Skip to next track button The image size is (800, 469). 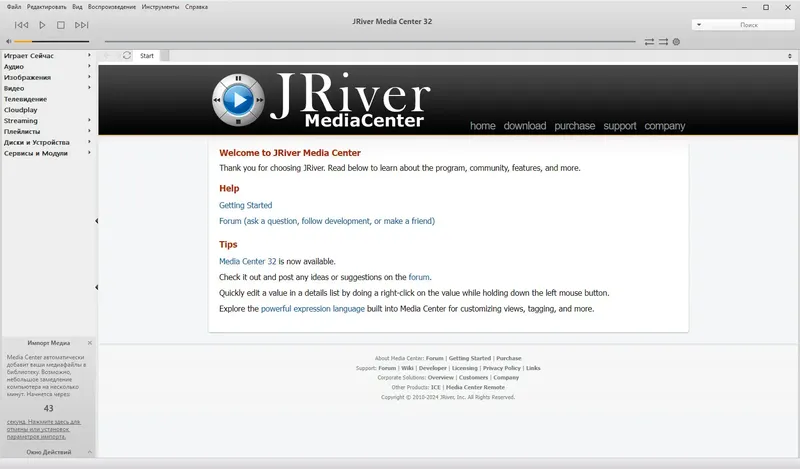pos(82,25)
